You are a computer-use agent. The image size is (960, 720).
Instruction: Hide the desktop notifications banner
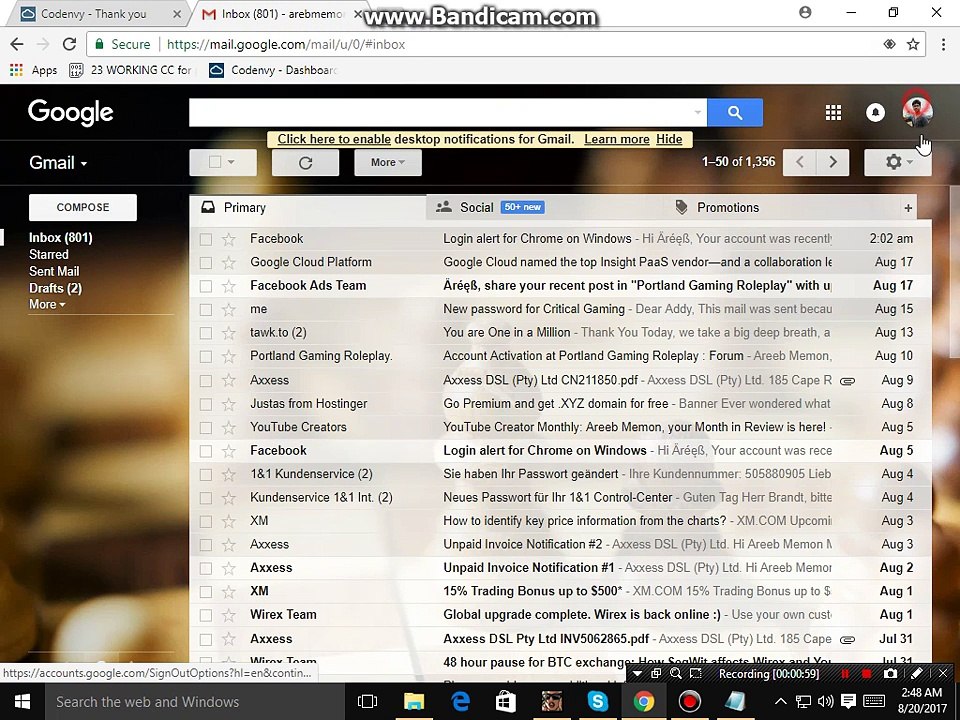[x=669, y=139]
